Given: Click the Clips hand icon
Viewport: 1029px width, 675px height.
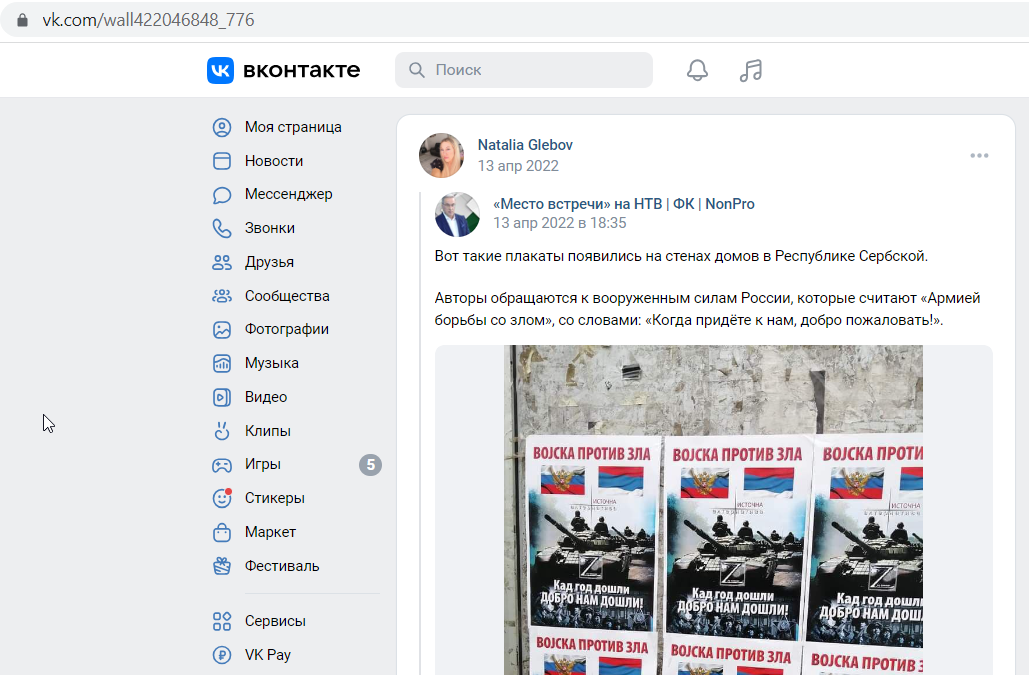Looking at the screenshot, I should (222, 431).
